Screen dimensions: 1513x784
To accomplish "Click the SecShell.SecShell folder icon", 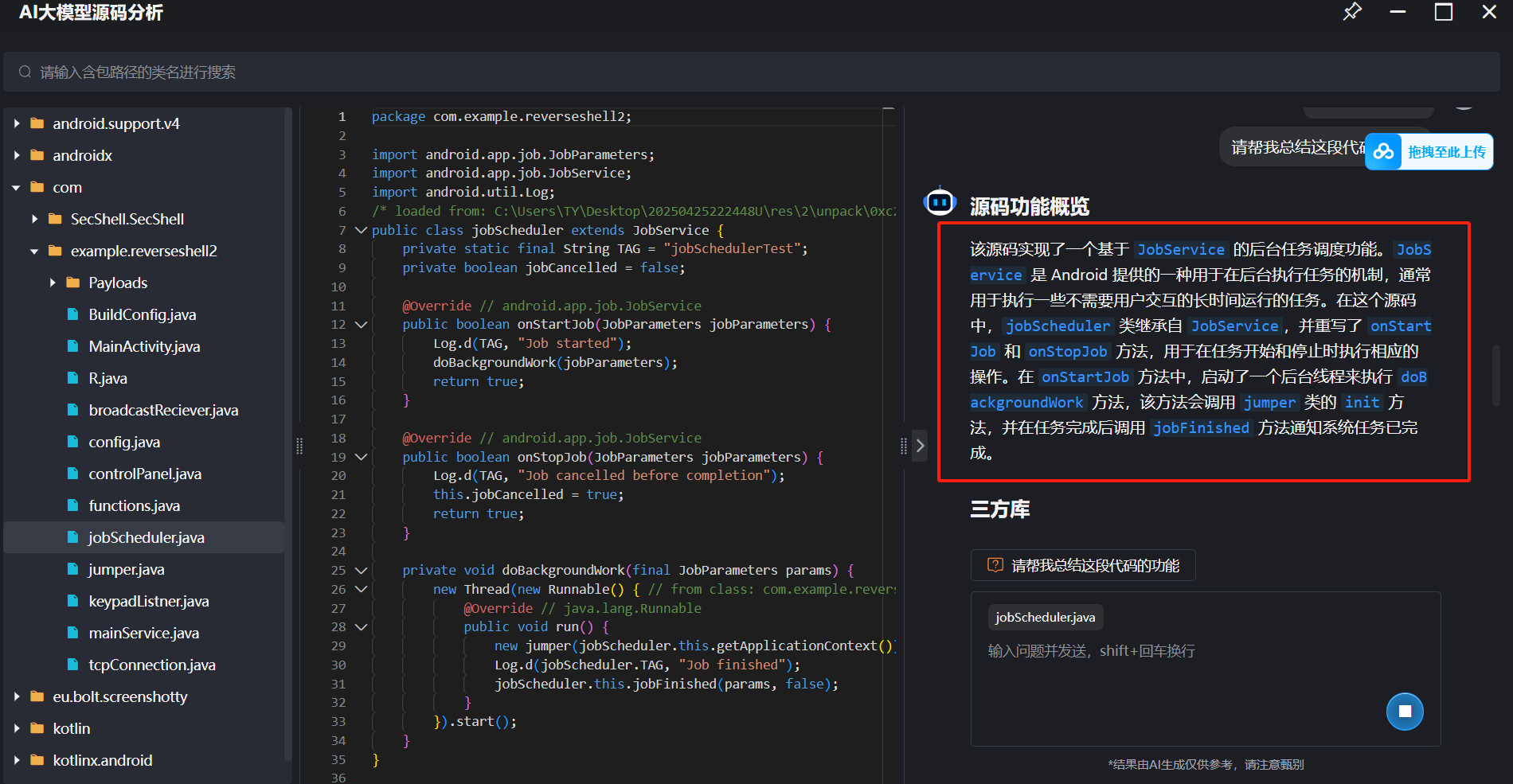I will (x=55, y=219).
